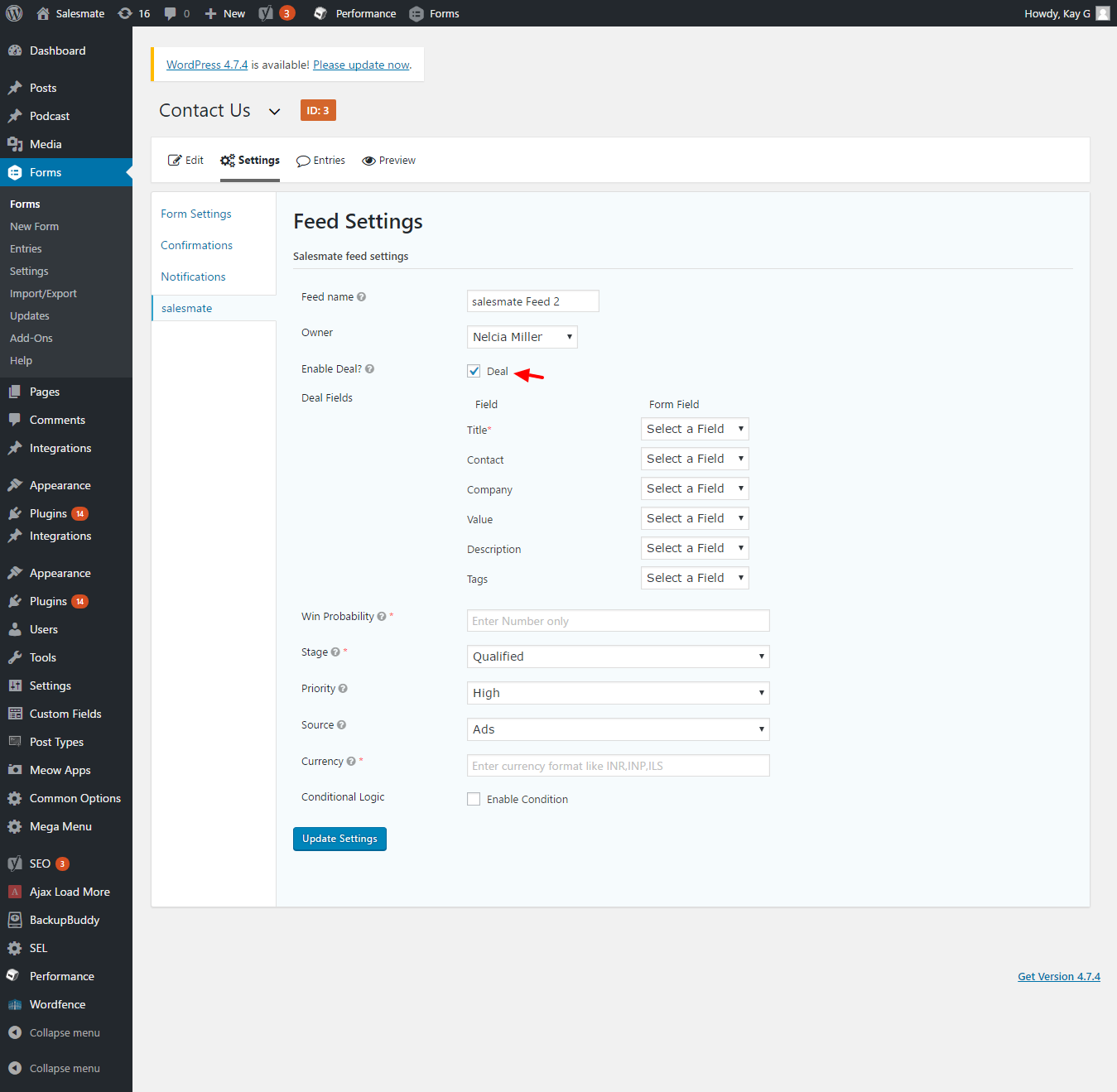Open the Owner dropdown showing Nelcia Miller

(522, 337)
